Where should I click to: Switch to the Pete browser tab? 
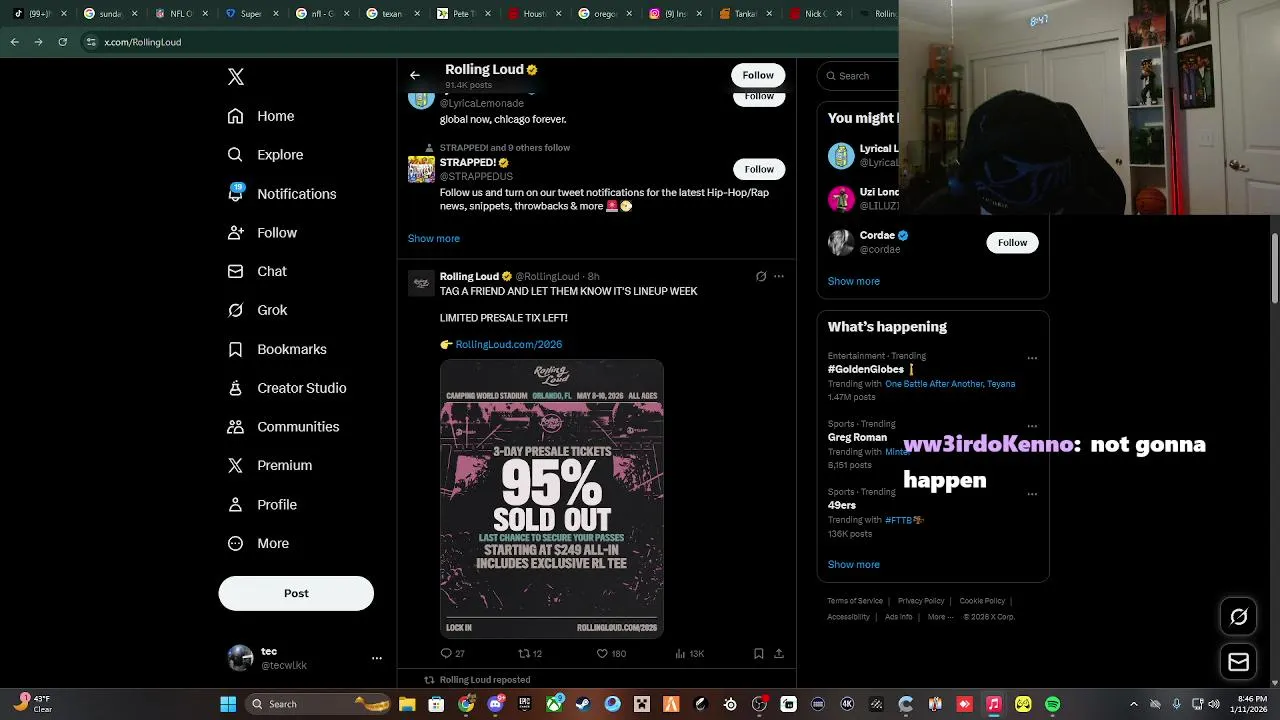click(460, 14)
